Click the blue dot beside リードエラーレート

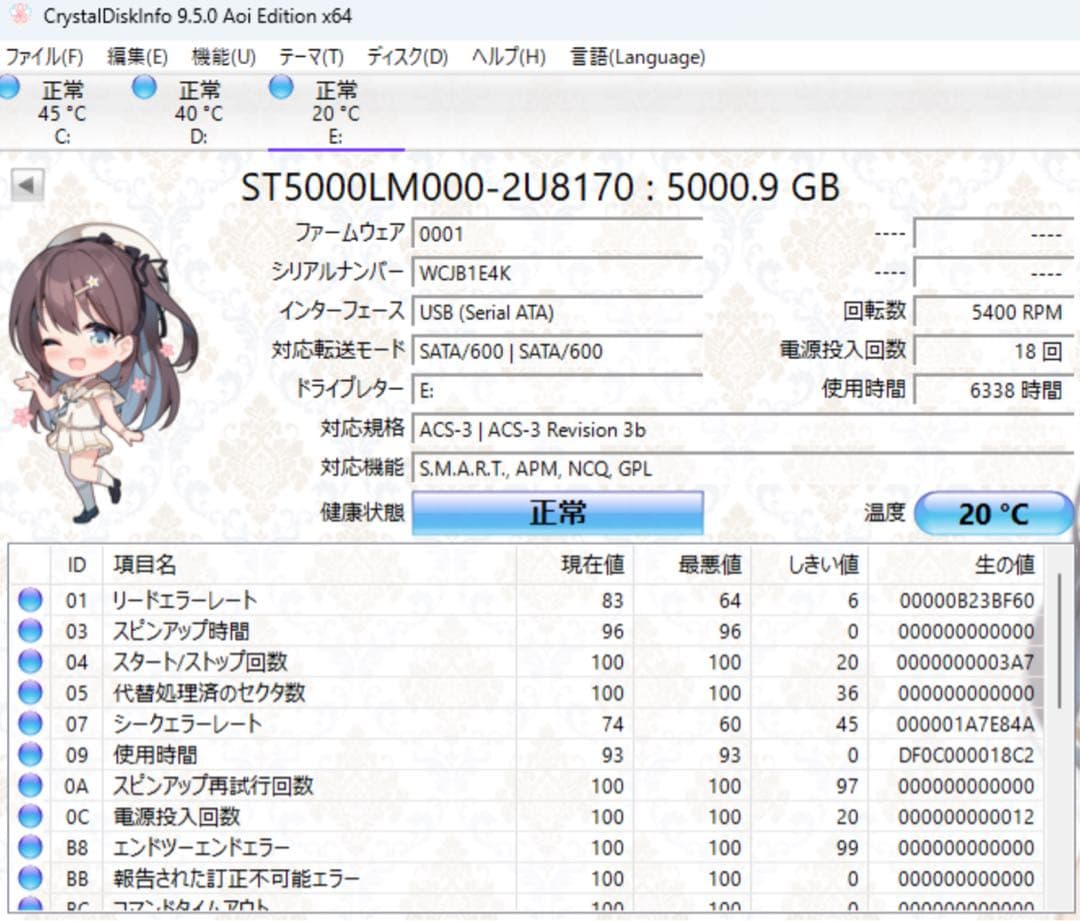point(30,599)
